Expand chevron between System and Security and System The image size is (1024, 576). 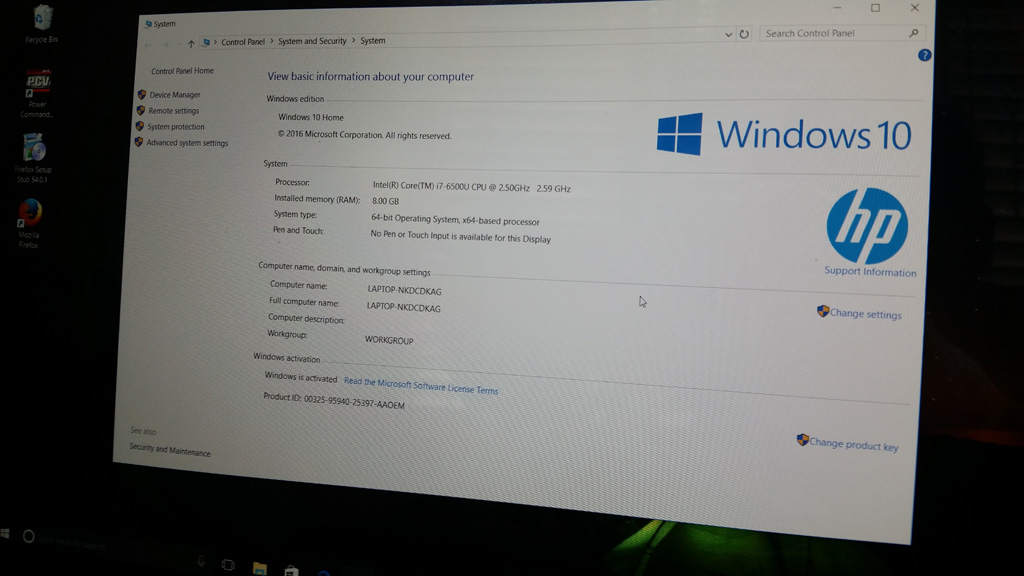pyautogui.click(x=353, y=40)
